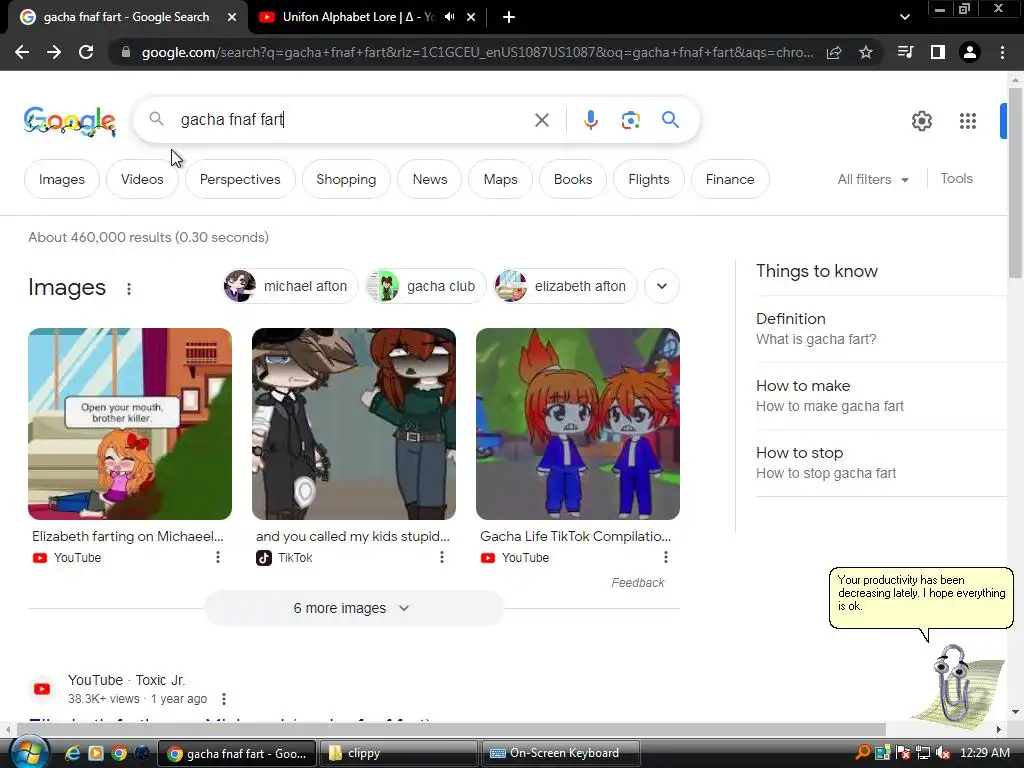Filter results by Flights

pos(648,179)
